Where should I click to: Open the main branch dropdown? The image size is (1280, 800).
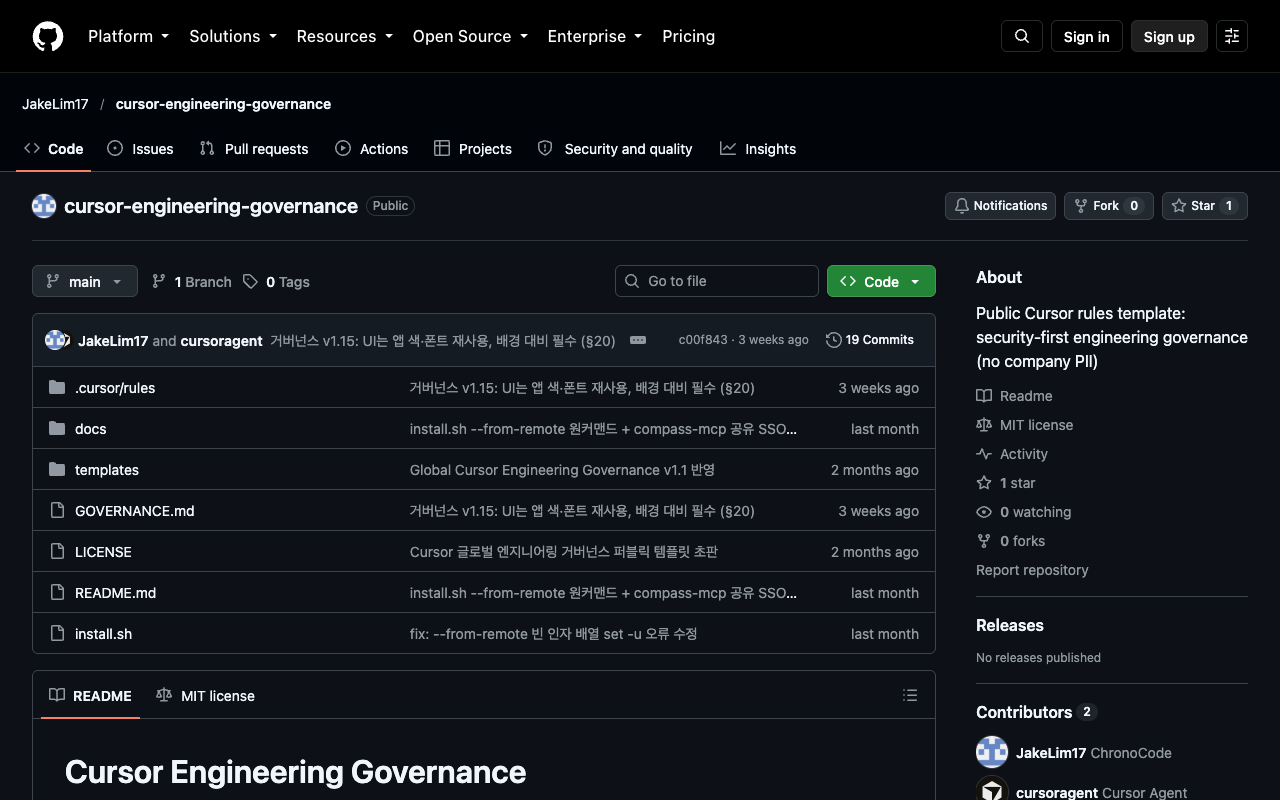85,281
